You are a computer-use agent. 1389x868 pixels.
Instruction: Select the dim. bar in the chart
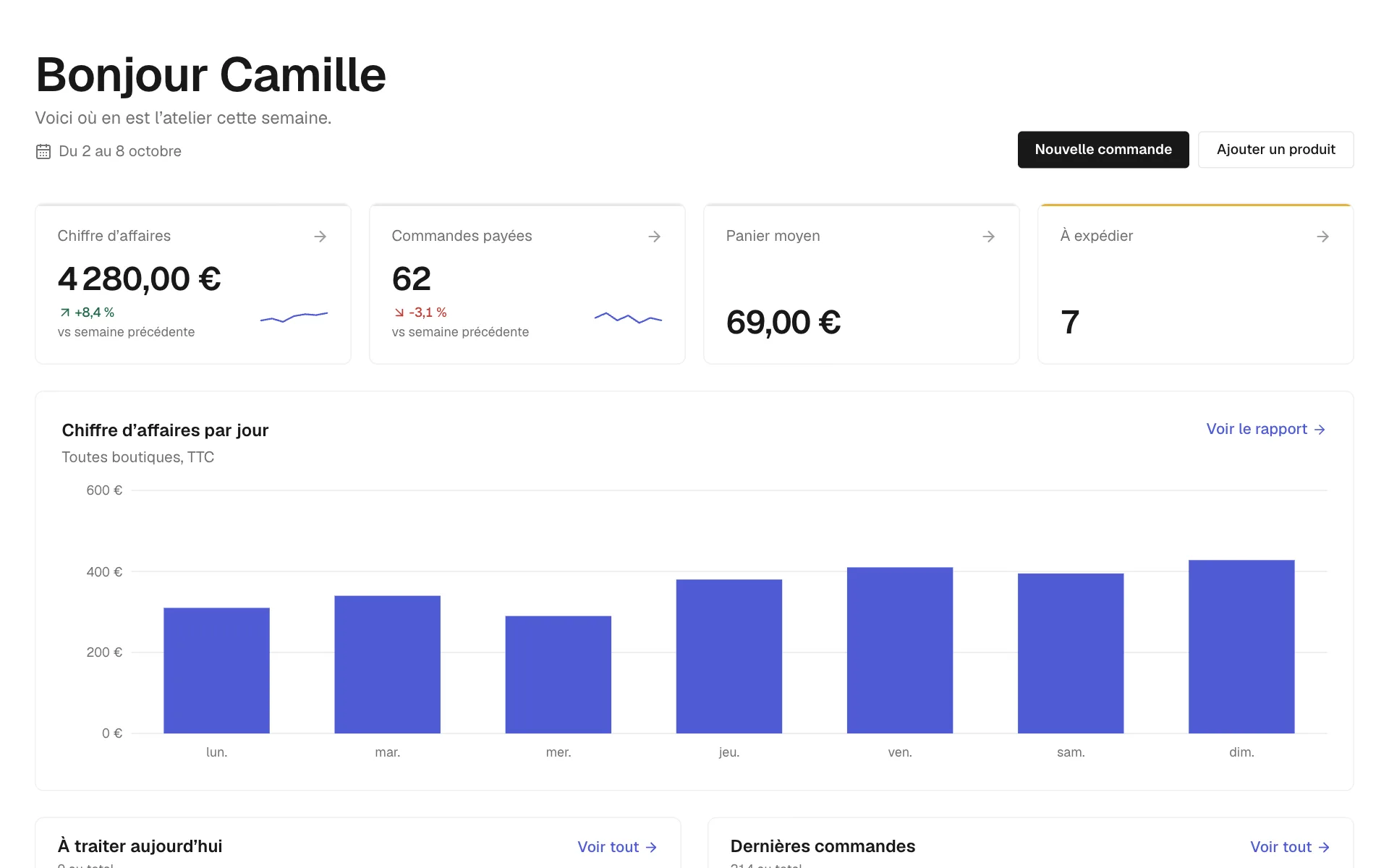point(1241,647)
